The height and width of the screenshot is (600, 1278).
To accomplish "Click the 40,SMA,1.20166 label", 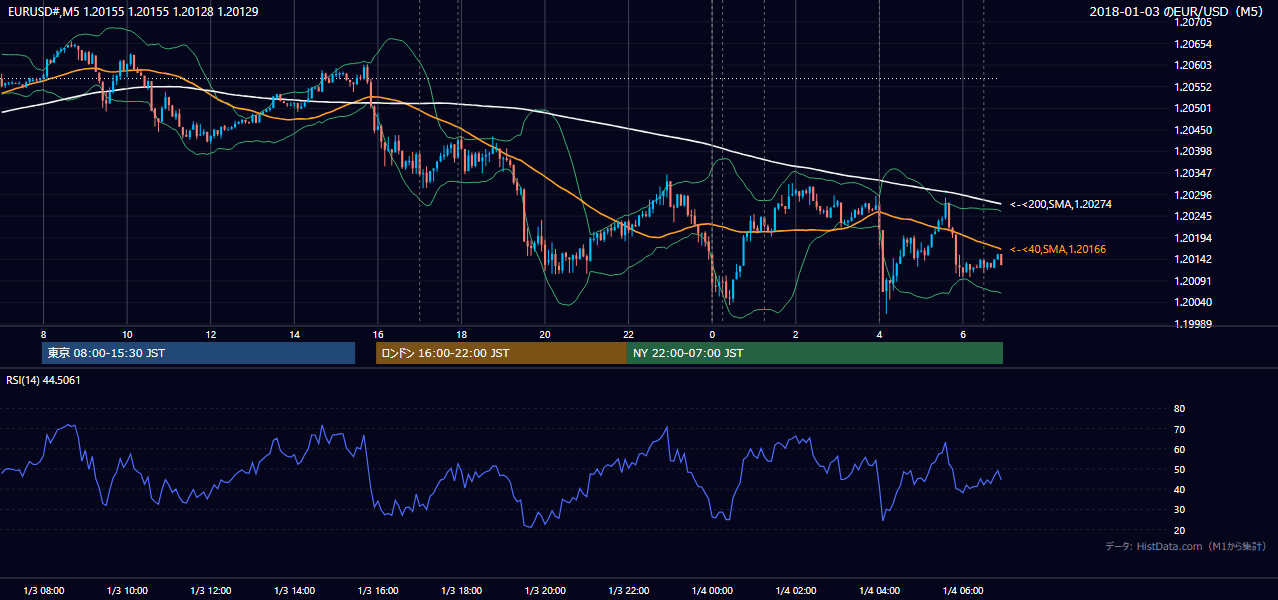I will tap(1058, 249).
